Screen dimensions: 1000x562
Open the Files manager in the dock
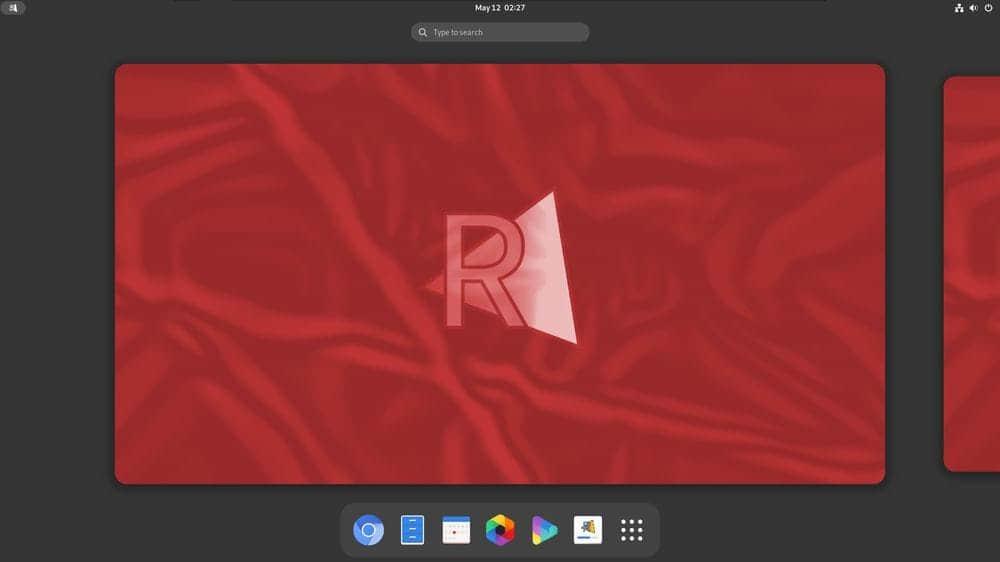[x=412, y=529]
